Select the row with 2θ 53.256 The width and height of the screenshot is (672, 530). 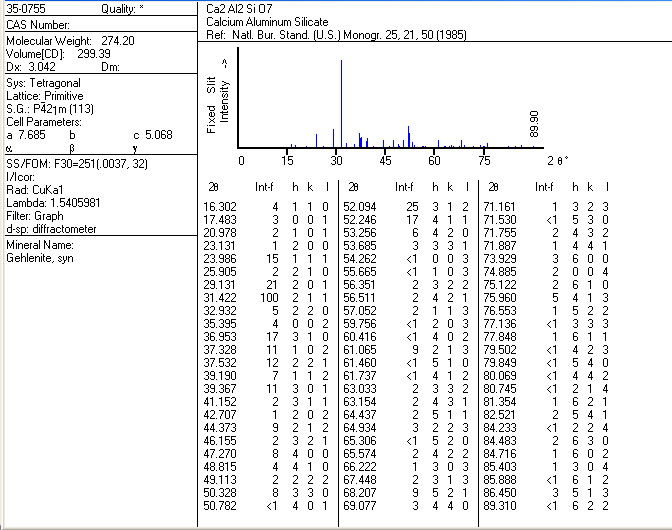tap(406, 233)
